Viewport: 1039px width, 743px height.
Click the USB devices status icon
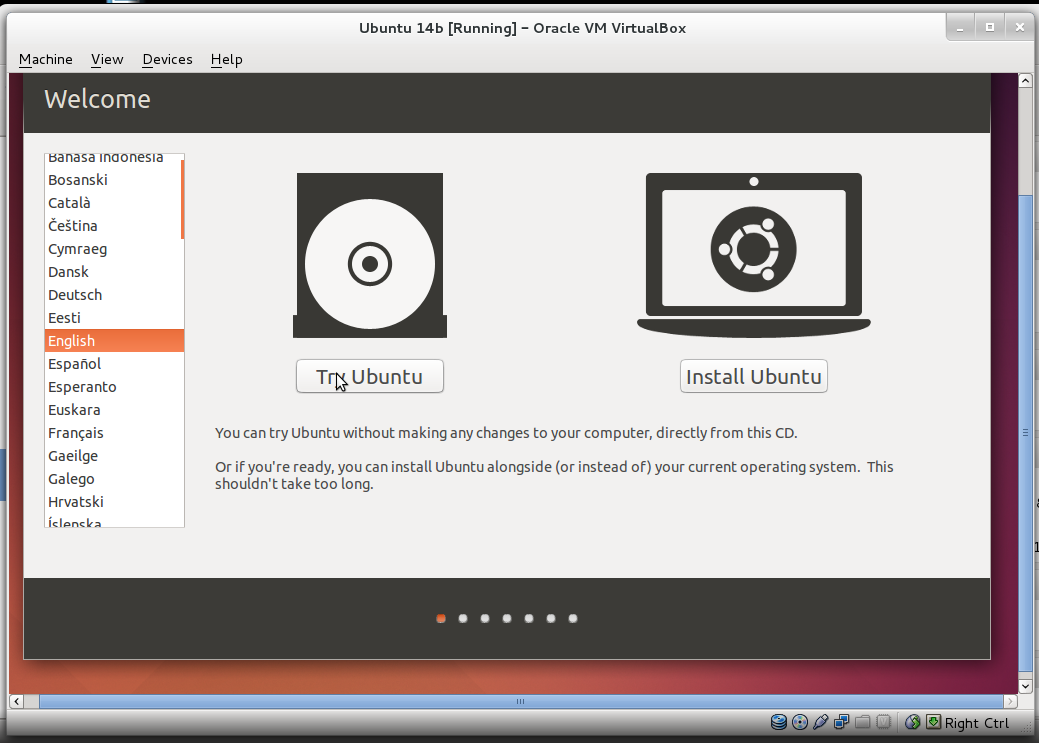(x=821, y=722)
